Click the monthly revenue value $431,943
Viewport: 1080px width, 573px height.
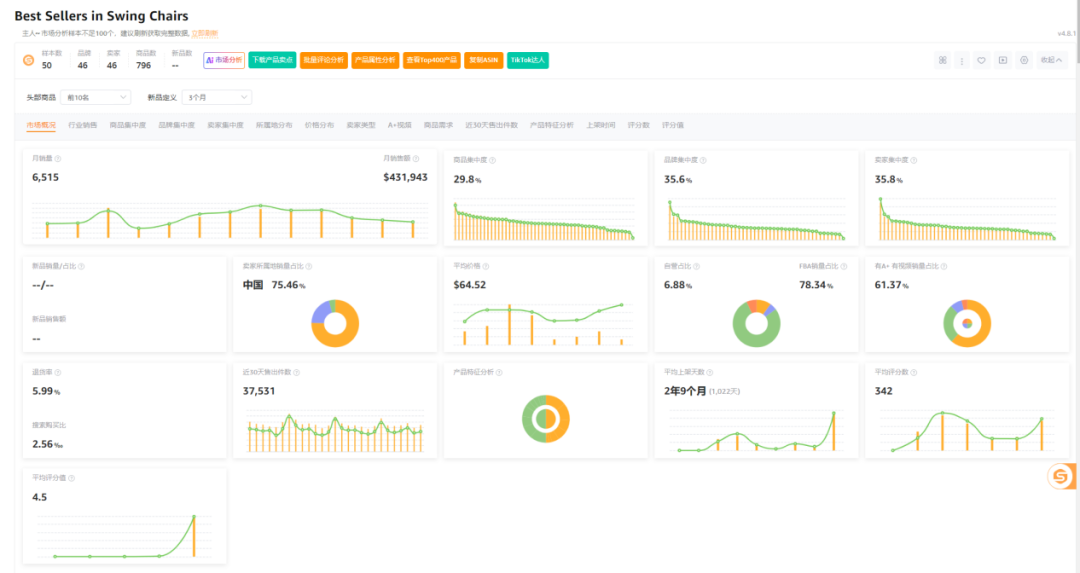tap(405, 177)
